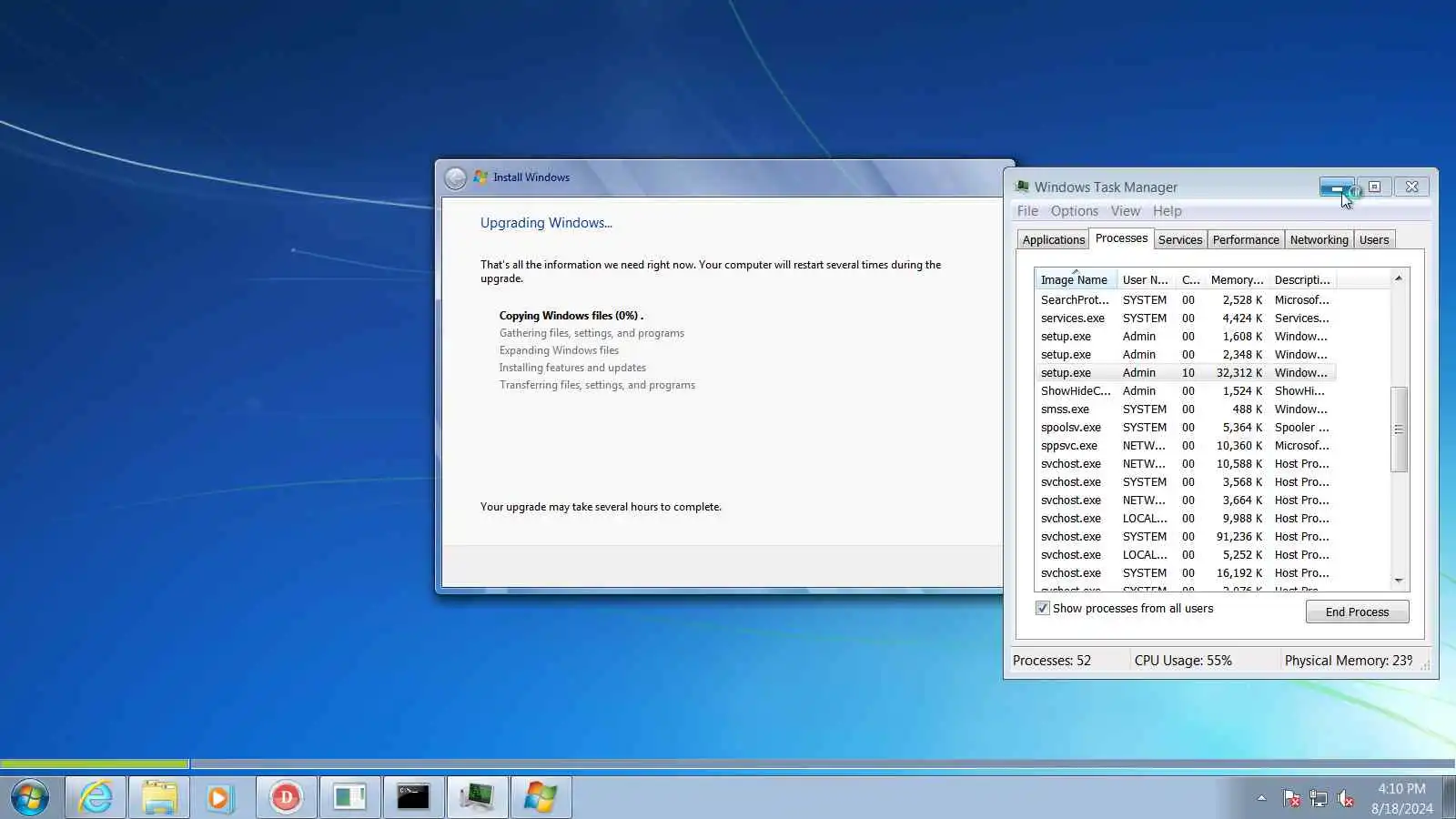Open the File menu in Task Manager
The width and height of the screenshot is (1456, 819).
tap(1027, 211)
